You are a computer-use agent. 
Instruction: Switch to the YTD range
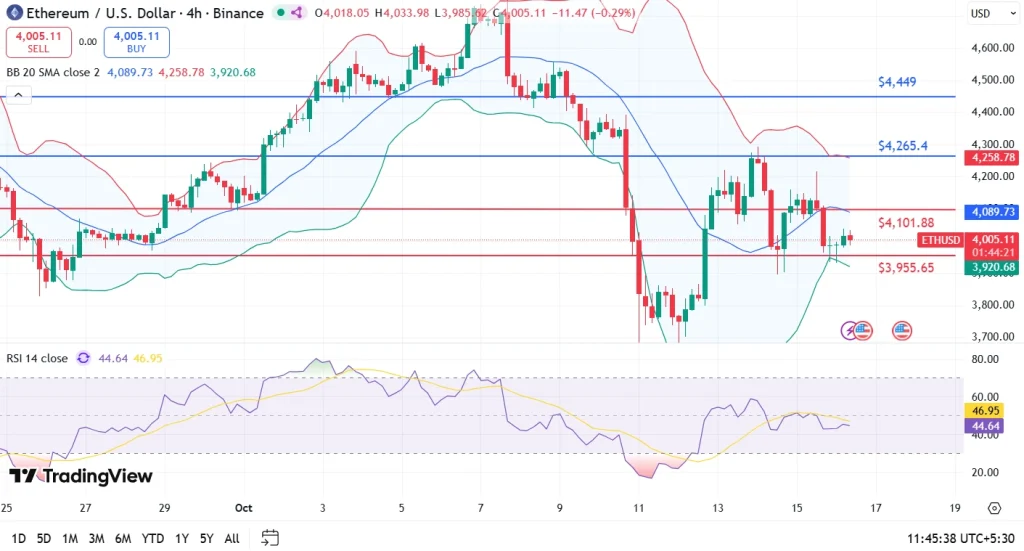153,538
